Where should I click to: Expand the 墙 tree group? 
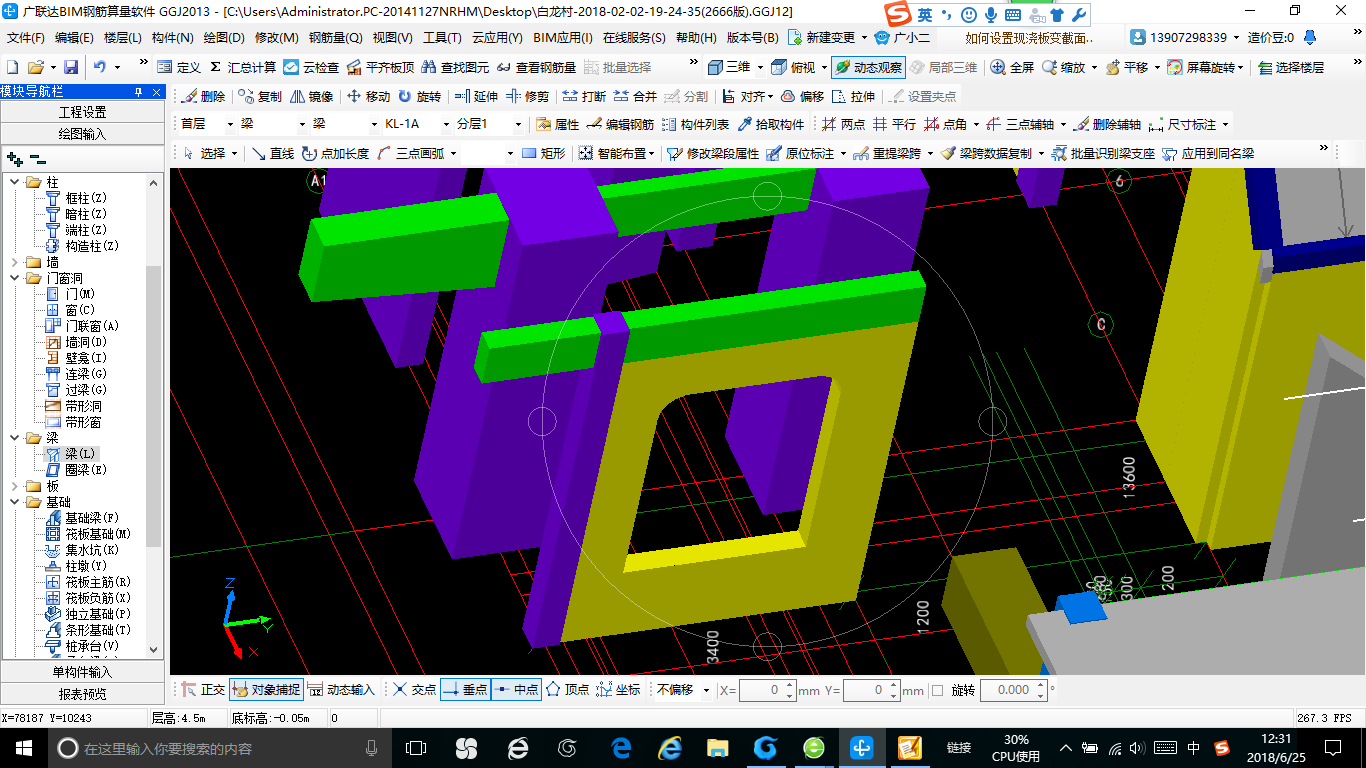pos(15,262)
